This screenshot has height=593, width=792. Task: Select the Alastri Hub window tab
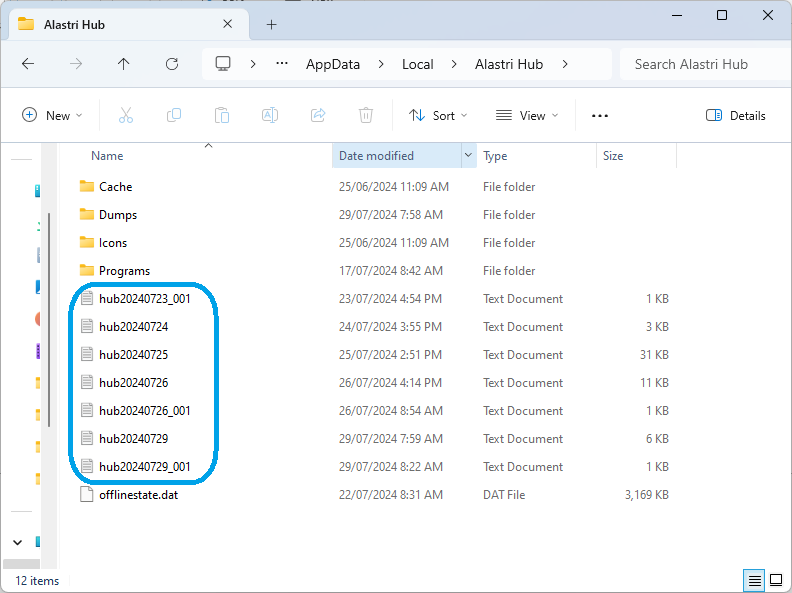tap(120, 24)
